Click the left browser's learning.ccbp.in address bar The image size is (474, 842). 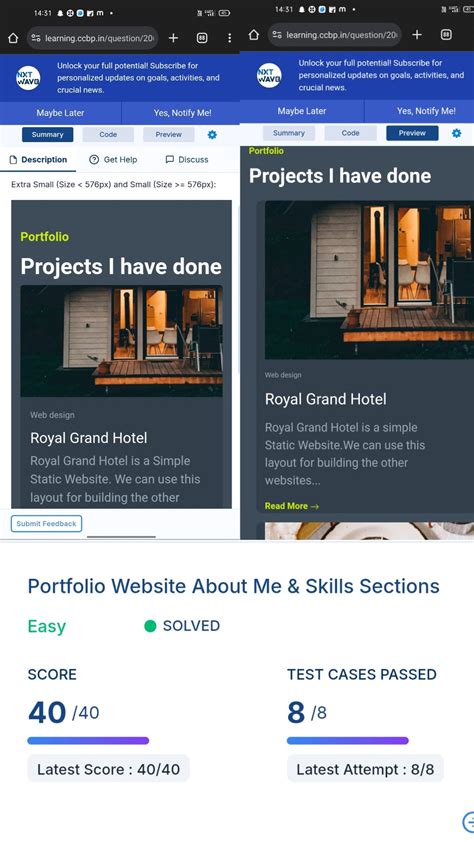92,38
